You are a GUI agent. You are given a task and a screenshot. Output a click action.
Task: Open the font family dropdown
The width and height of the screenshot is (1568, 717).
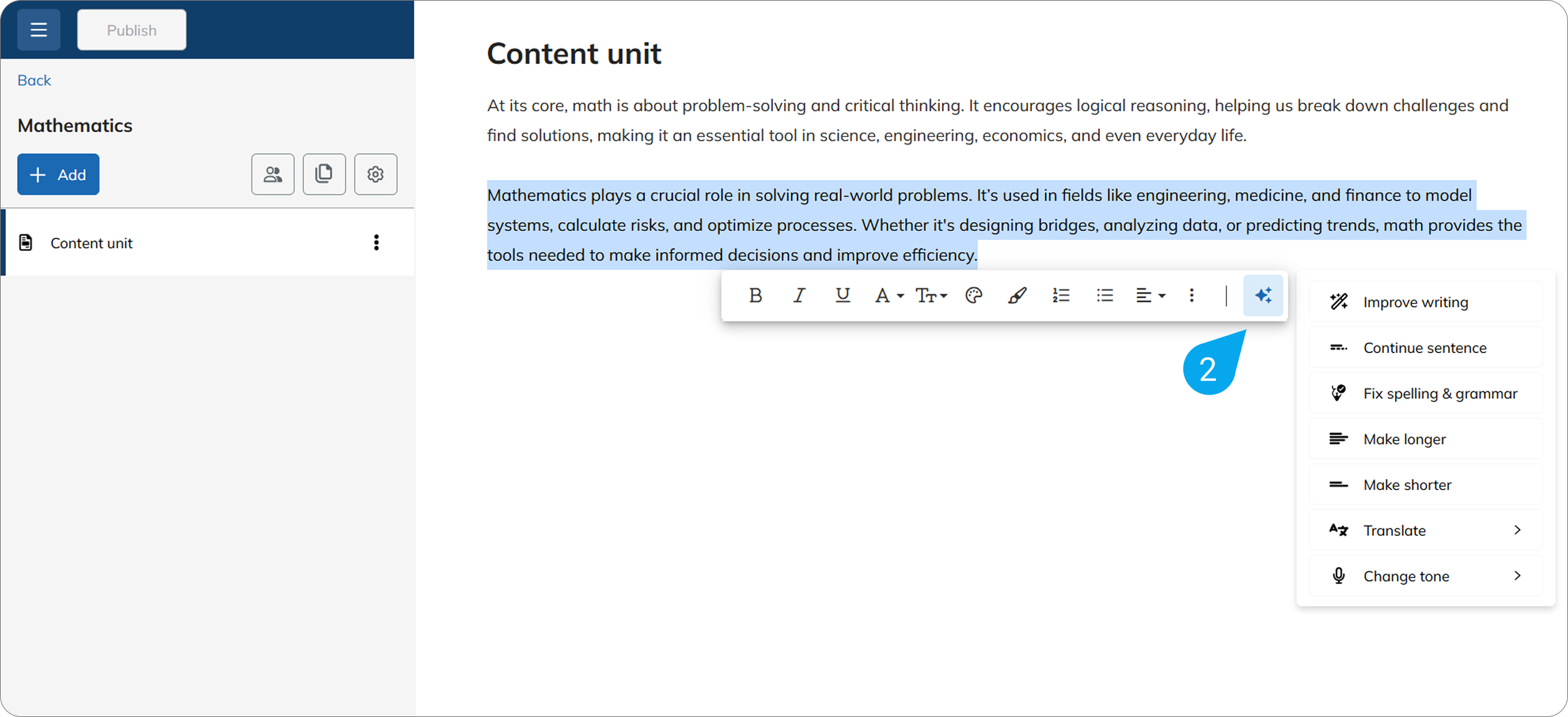tap(889, 295)
